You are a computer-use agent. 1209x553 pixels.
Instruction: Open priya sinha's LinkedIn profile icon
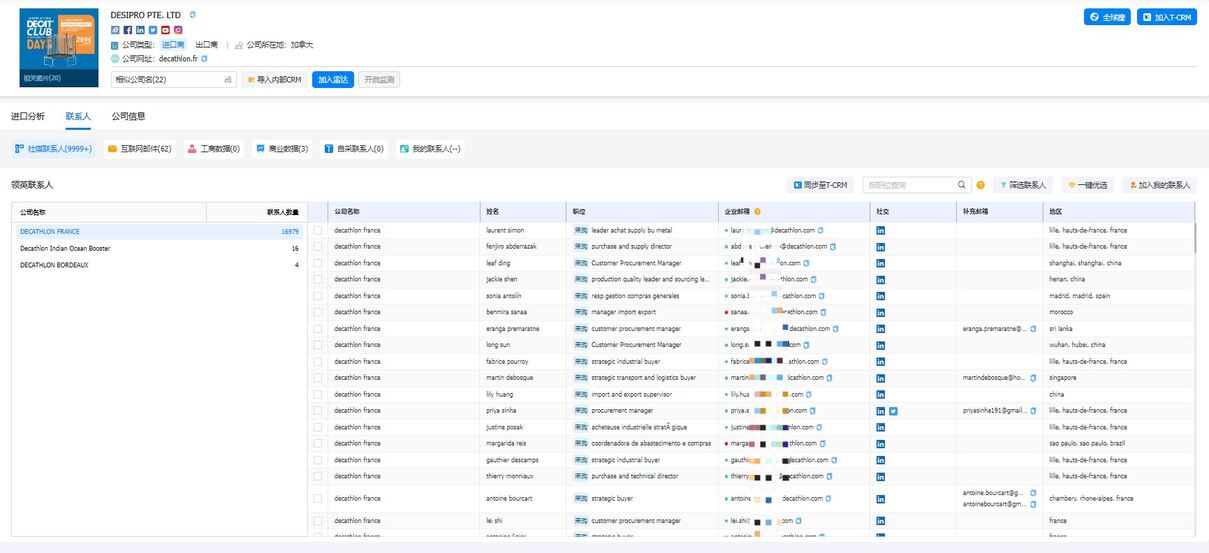click(881, 411)
